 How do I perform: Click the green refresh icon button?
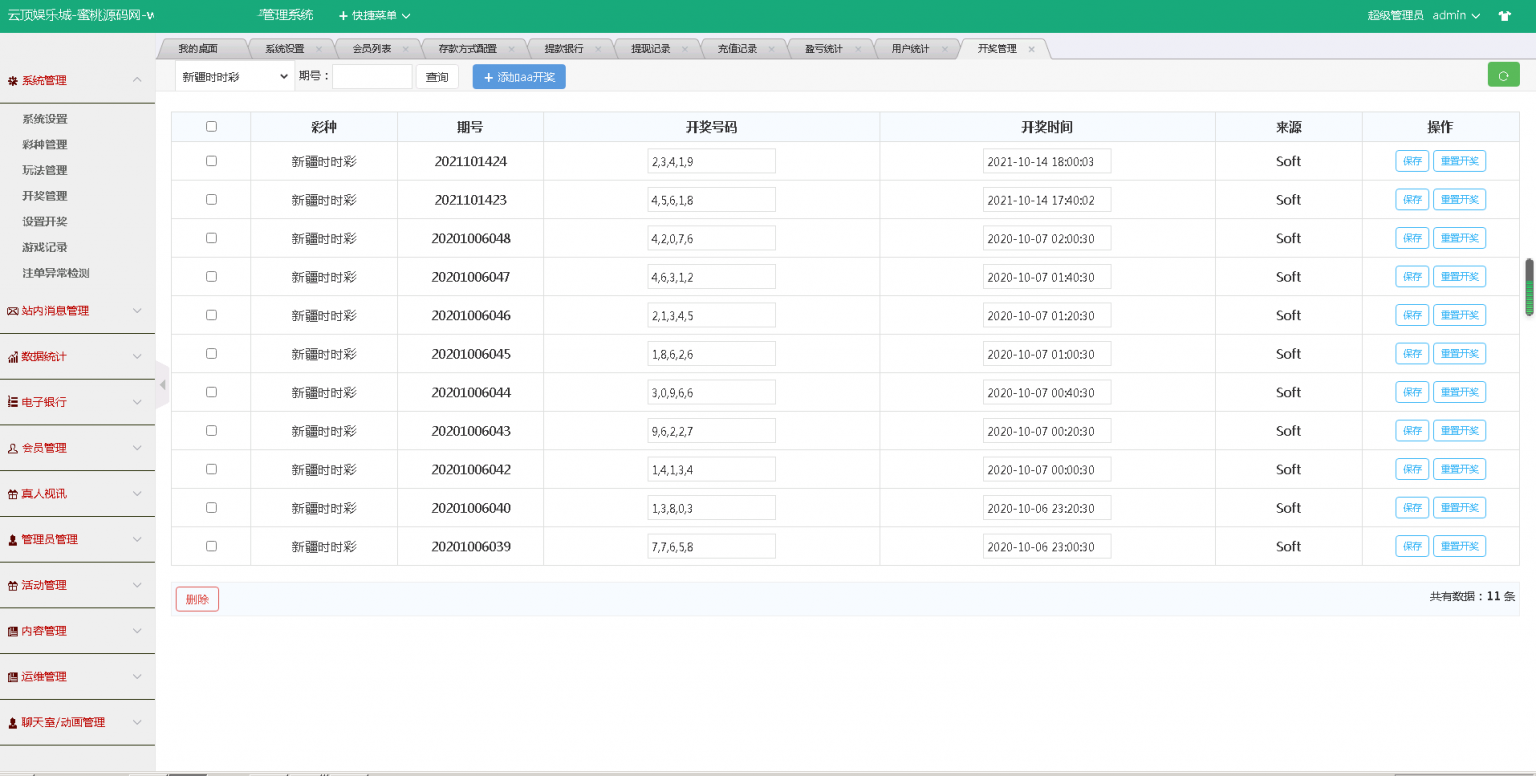click(1503, 75)
